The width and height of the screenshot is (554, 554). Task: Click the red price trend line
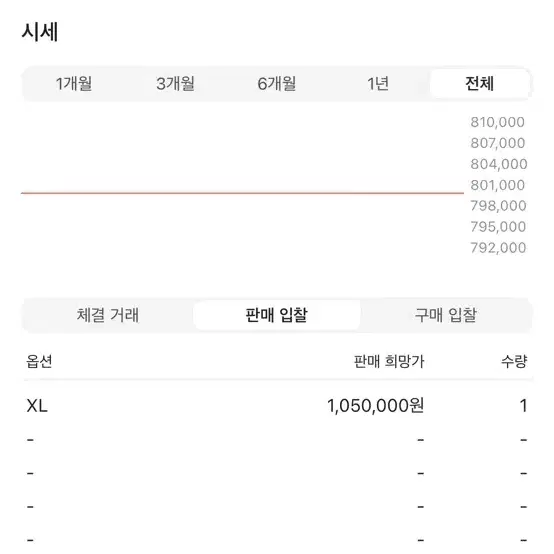tap(242, 193)
